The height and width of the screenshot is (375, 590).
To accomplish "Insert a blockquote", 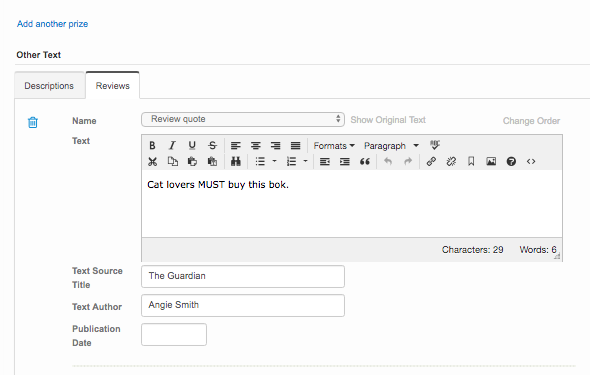I will pyautogui.click(x=365, y=161).
